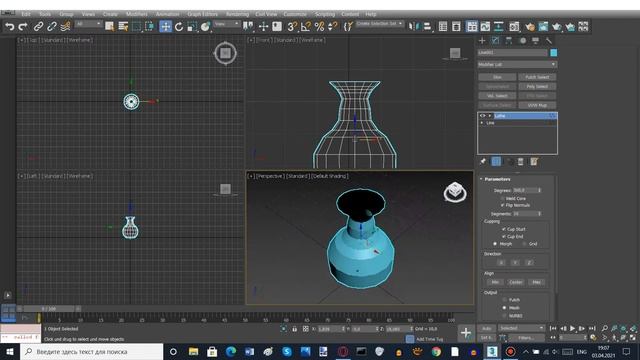Click the Segments spinner arrows
The height and width of the screenshot is (360, 640).
click(539, 214)
